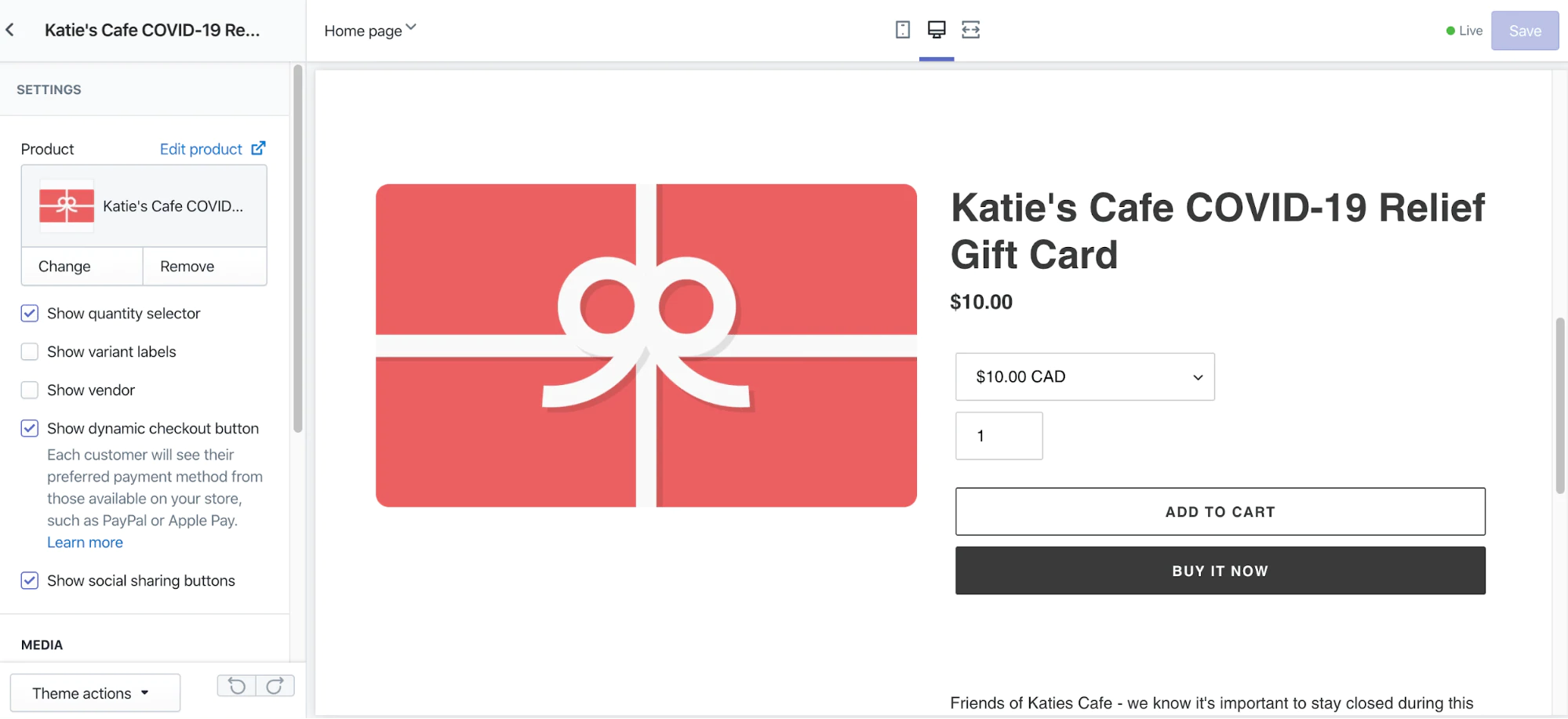
Task: Click the gift card product thumbnail
Action: pyautogui.click(x=67, y=205)
